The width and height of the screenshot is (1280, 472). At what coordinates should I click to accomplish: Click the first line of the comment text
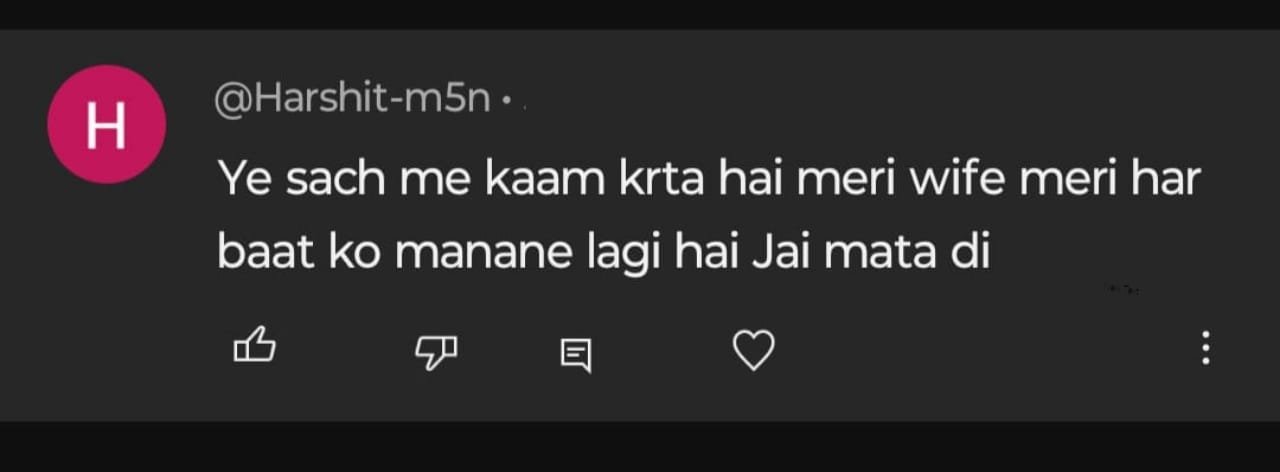pyautogui.click(x=708, y=181)
